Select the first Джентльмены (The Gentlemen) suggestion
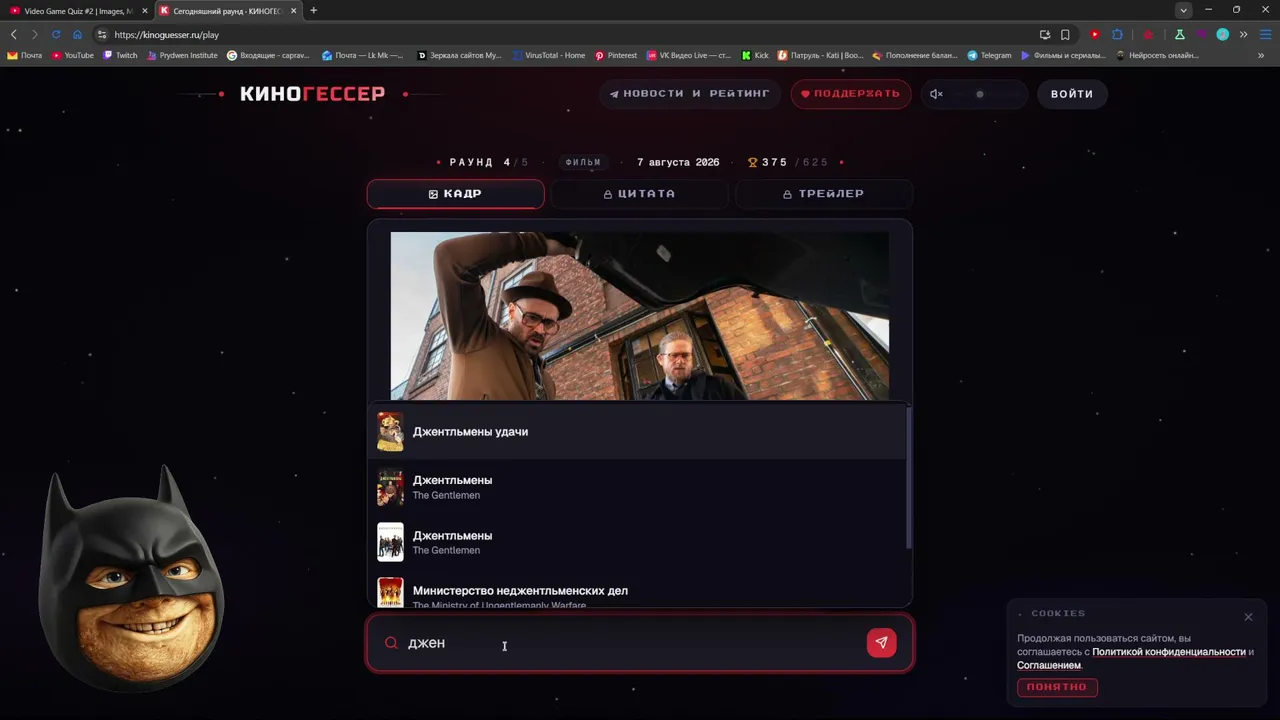Image resolution: width=1280 pixels, height=720 pixels. pyautogui.click(x=639, y=487)
